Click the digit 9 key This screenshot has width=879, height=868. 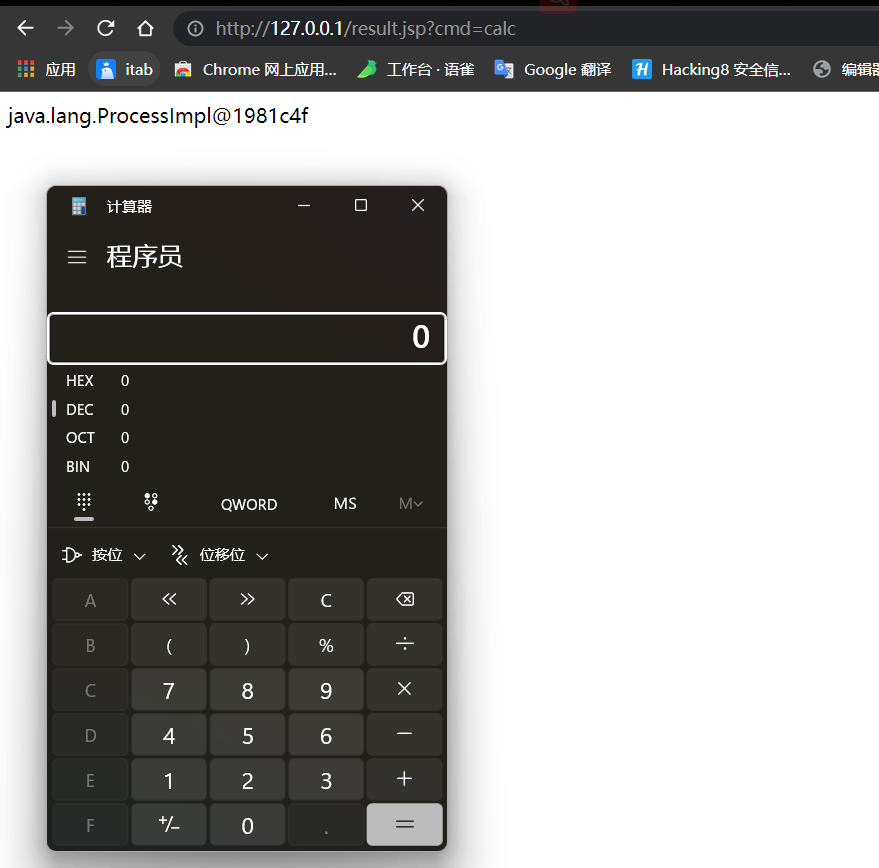pos(326,689)
